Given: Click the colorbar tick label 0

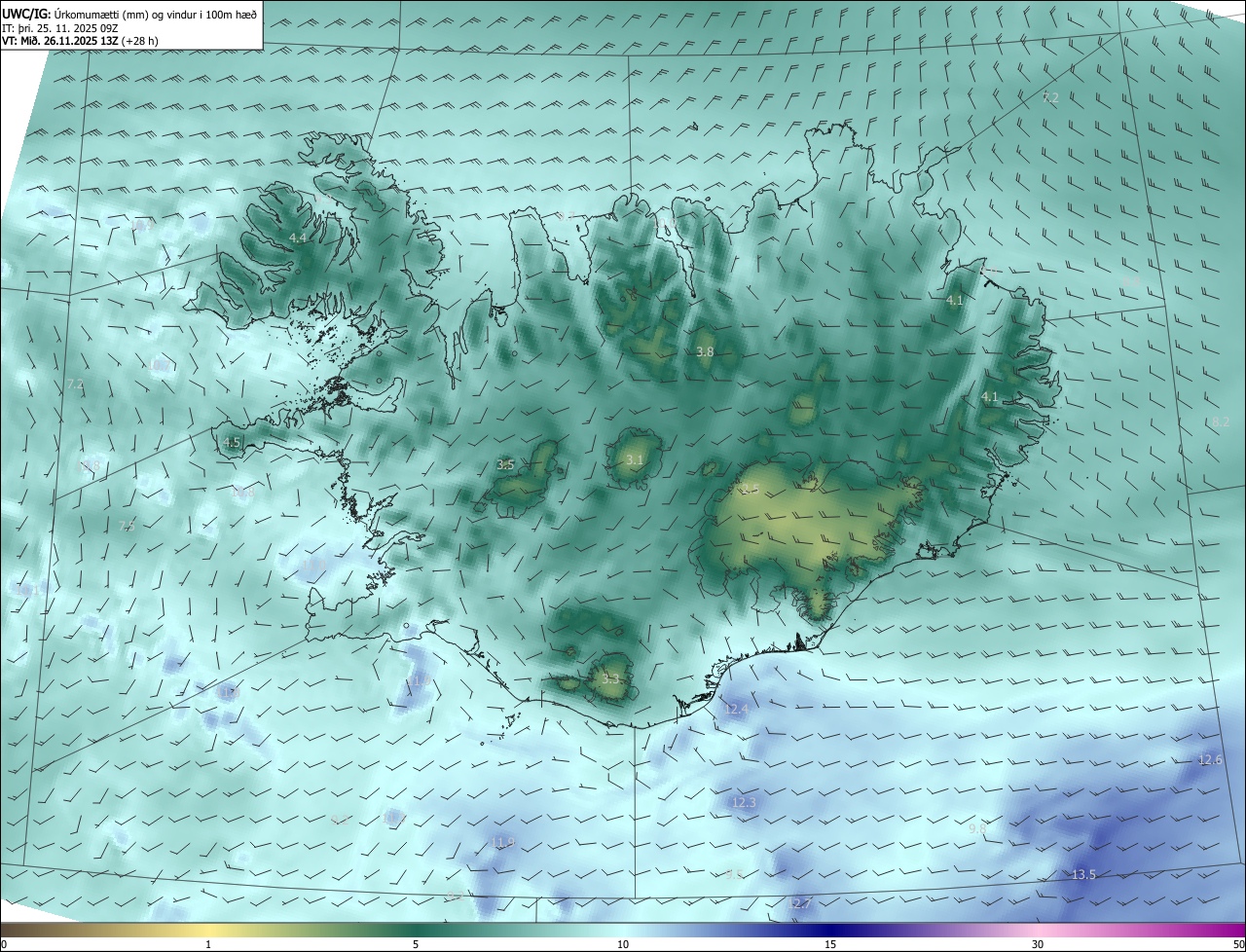Looking at the screenshot, I should [4, 945].
